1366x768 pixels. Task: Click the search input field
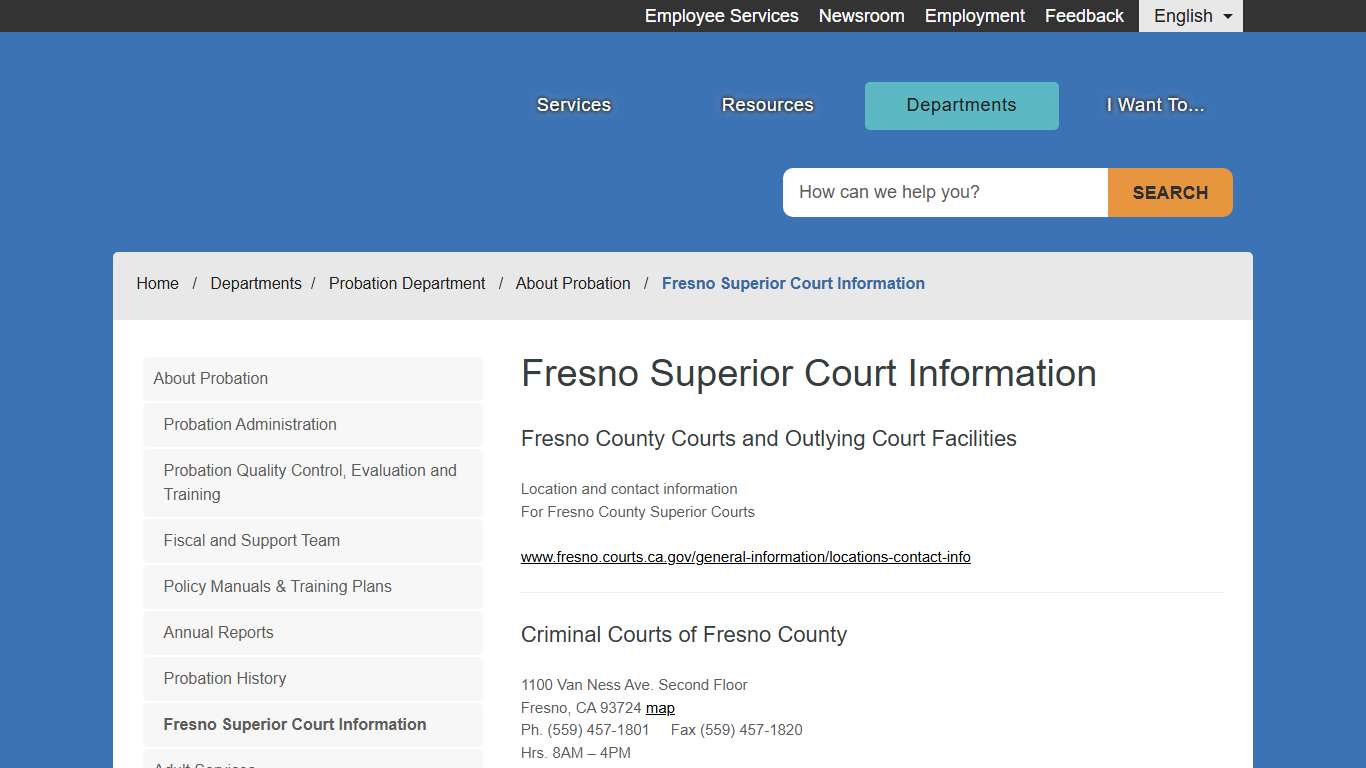click(943, 192)
